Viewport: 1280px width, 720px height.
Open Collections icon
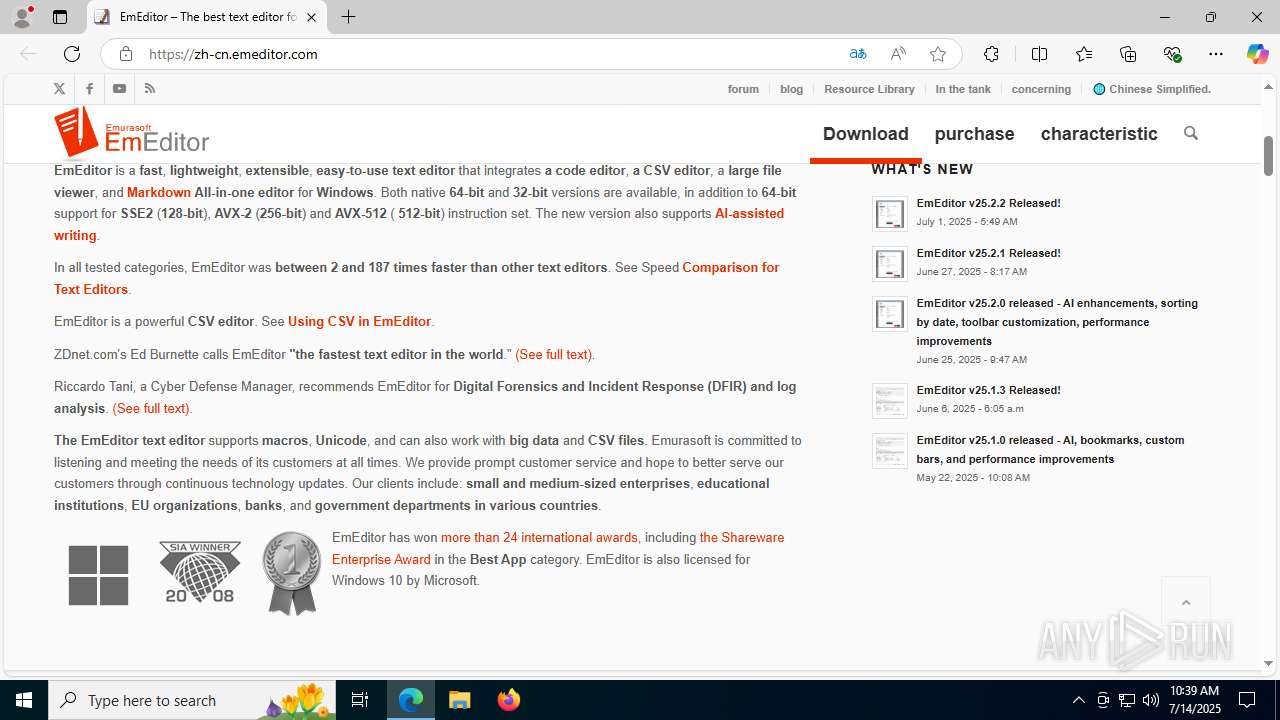(x=1128, y=54)
